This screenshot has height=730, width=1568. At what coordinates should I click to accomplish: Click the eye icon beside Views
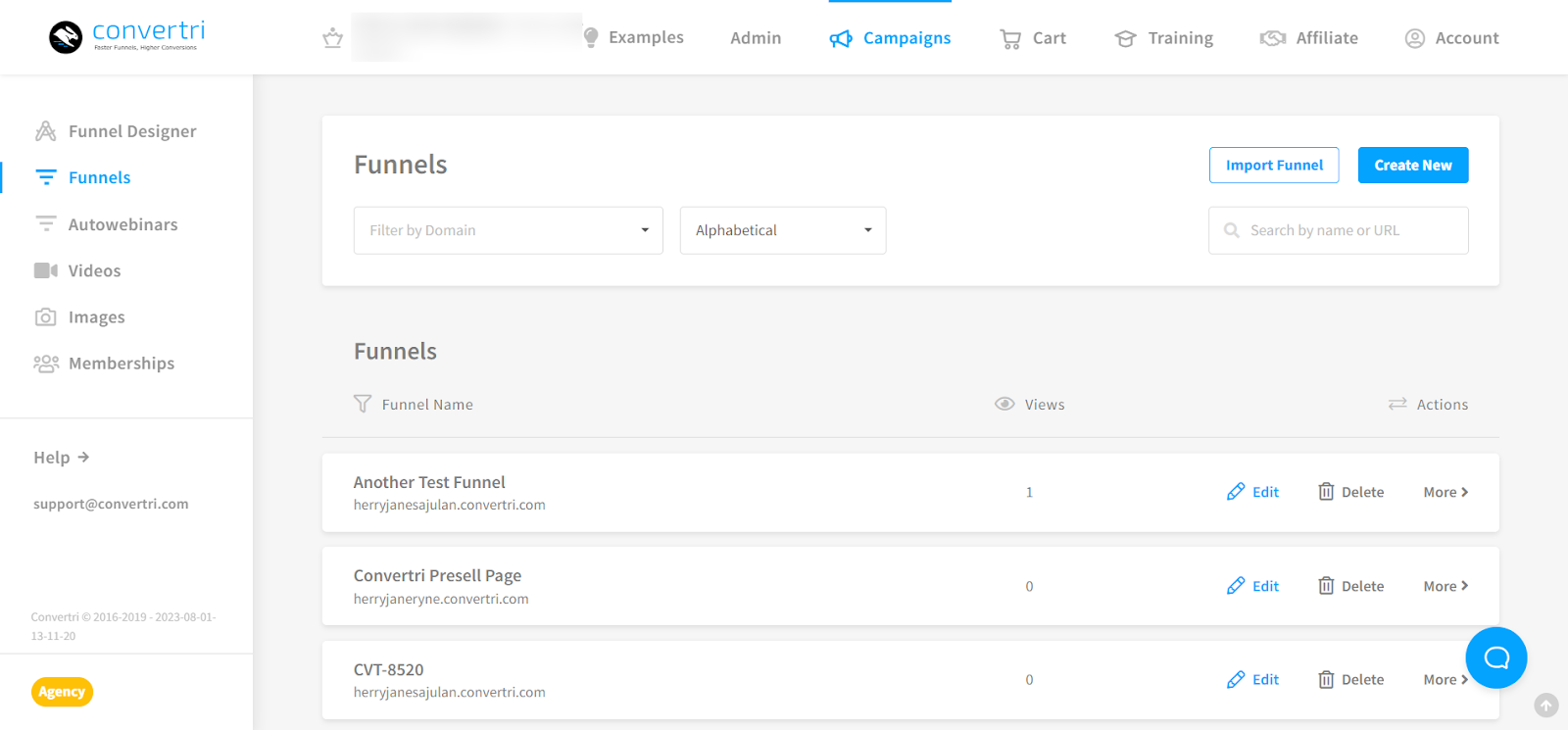(1004, 404)
